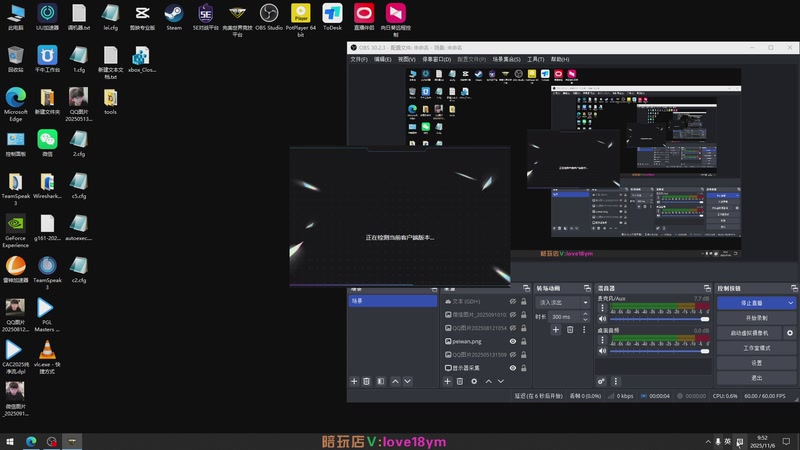Toggle visibility of 文本 (GDI+) source
The width and height of the screenshot is (800, 450).
tap(513, 302)
